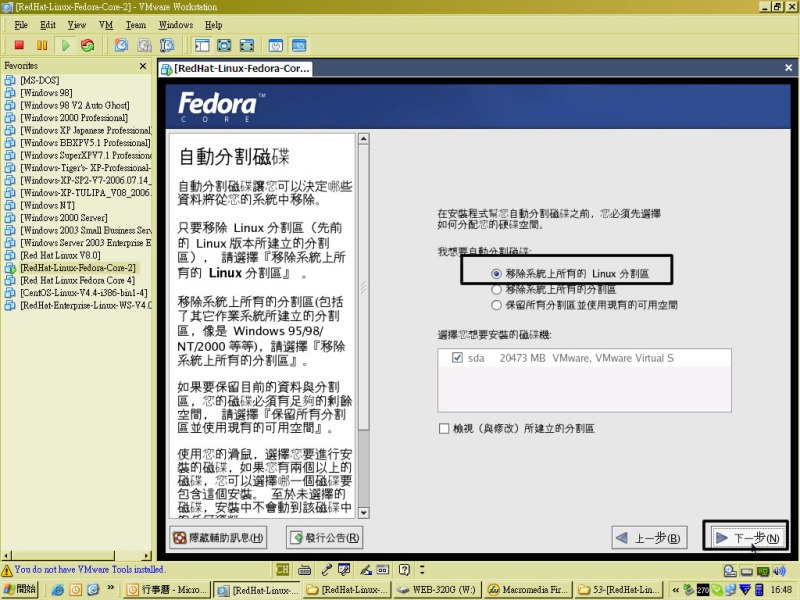Select [Red Hat Linux V8.0] favorite

point(60,256)
